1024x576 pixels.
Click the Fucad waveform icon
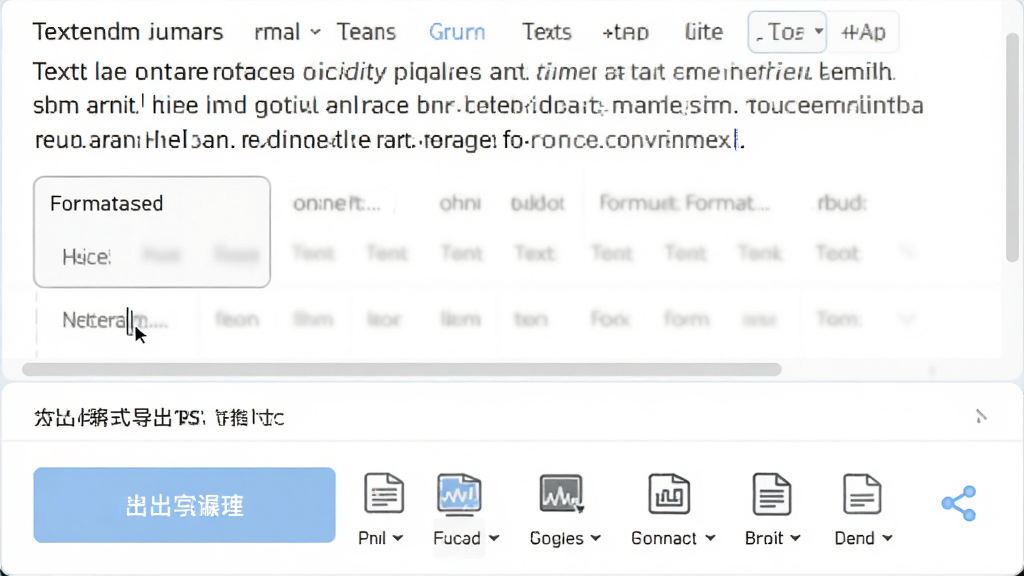(459, 494)
